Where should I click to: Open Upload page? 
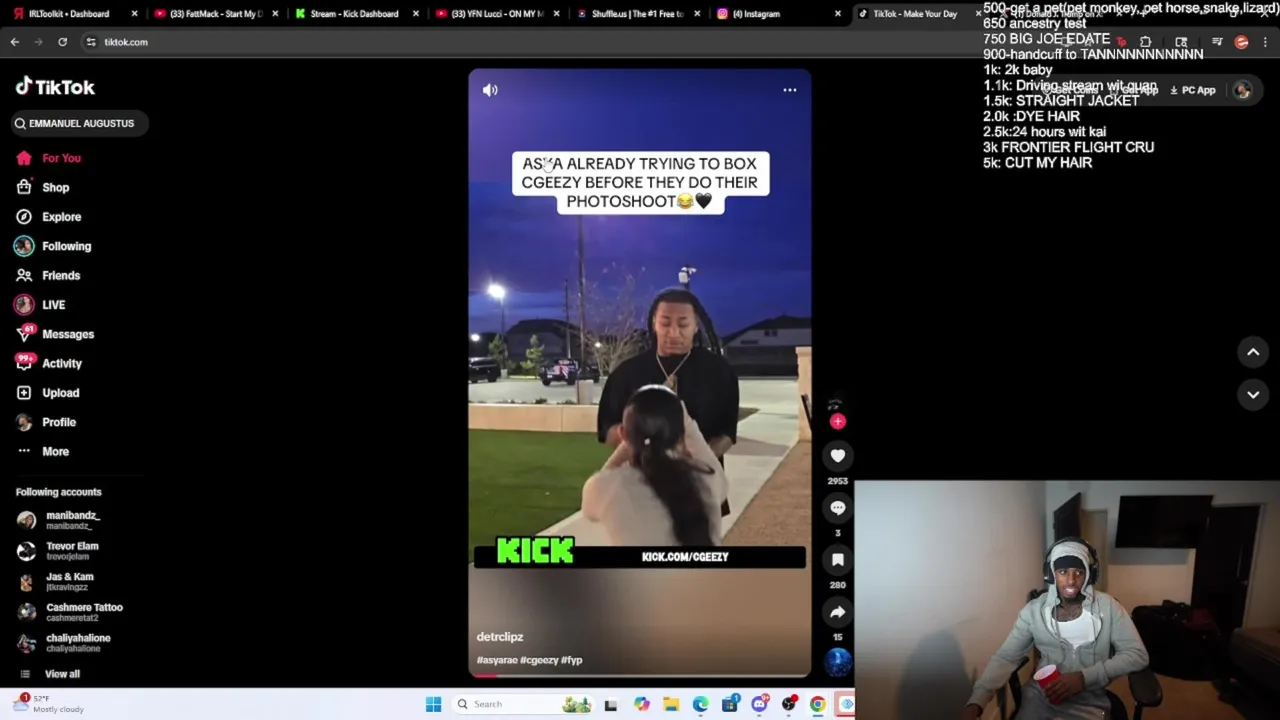click(47, 393)
